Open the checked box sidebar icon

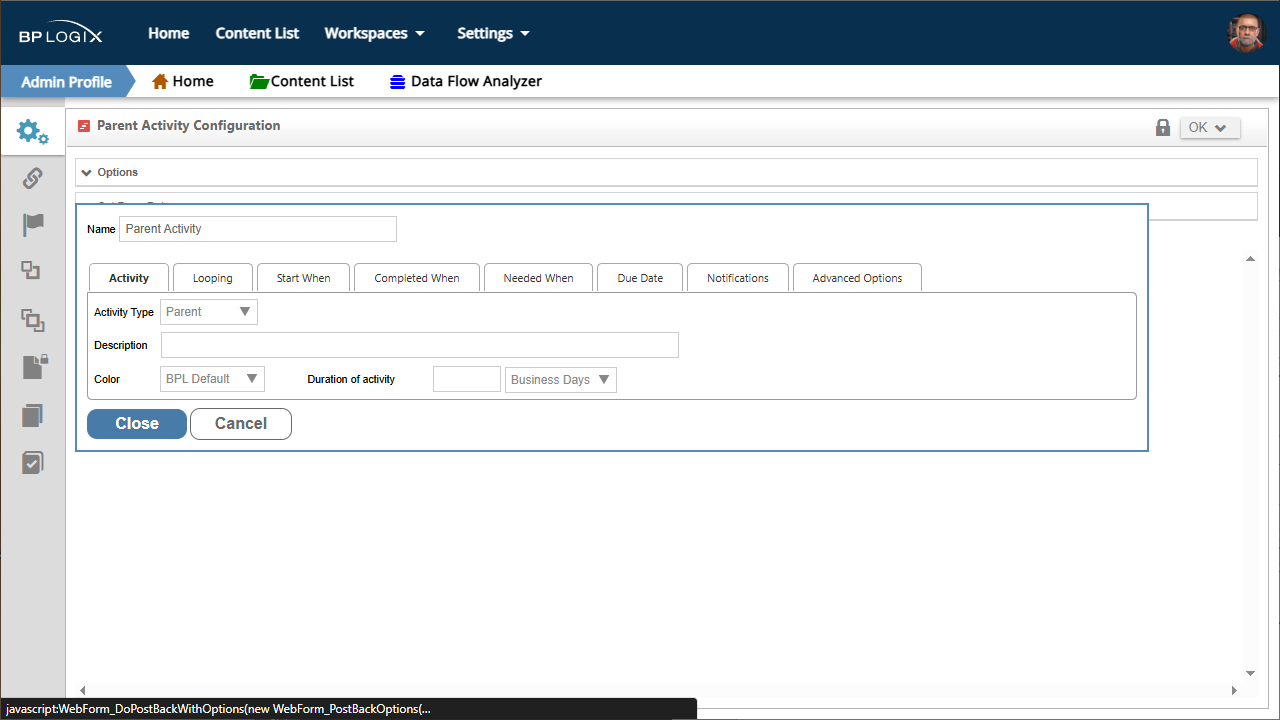(33, 462)
